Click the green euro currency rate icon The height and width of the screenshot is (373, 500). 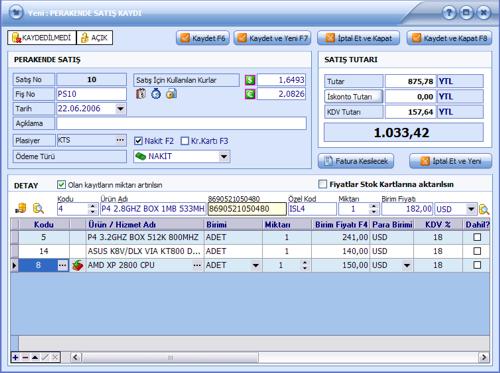pyautogui.click(x=250, y=94)
